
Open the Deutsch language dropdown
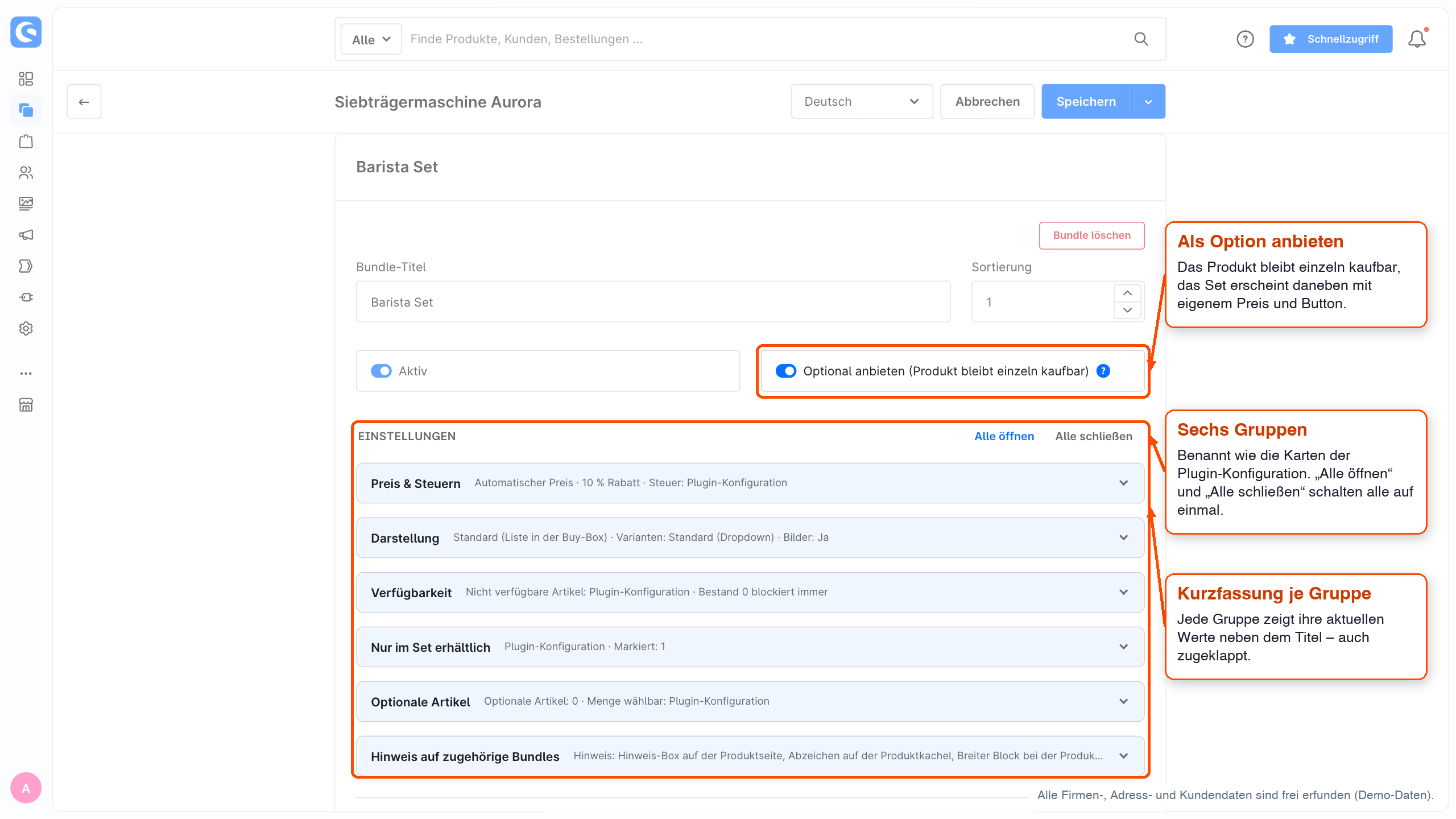click(862, 102)
